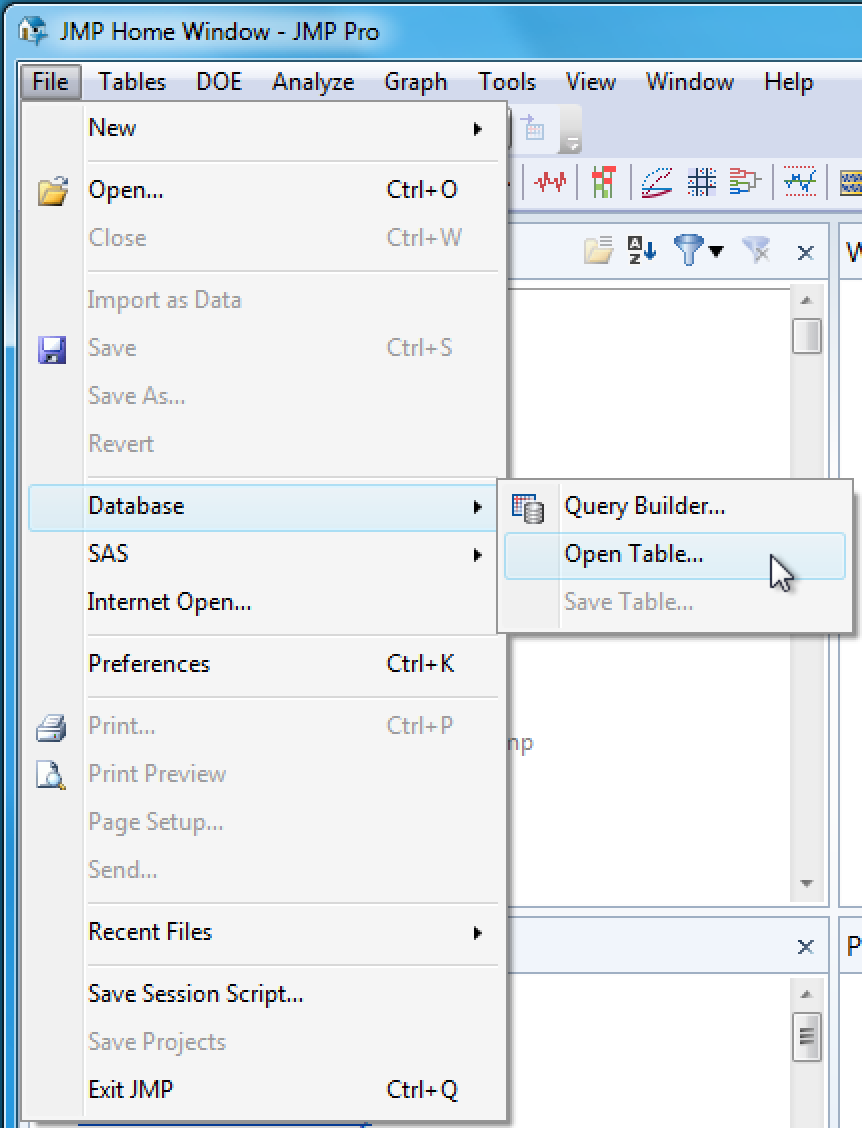Viewport: 862px width, 1128px height.
Task: Click the open folder icon beside Open...
Action: click(53, 190)
